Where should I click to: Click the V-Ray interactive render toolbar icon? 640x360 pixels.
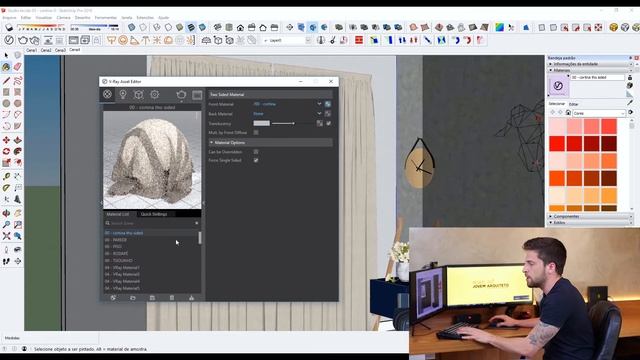[x=35, y=40]
